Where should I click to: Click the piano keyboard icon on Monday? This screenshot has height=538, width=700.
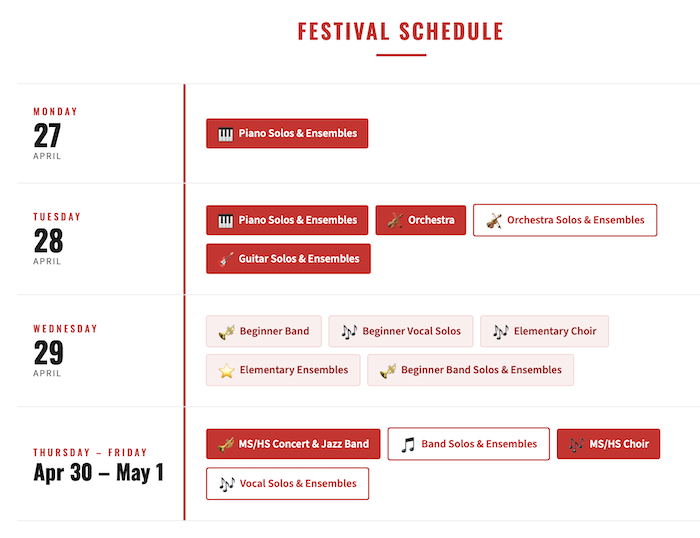(225, 134)
